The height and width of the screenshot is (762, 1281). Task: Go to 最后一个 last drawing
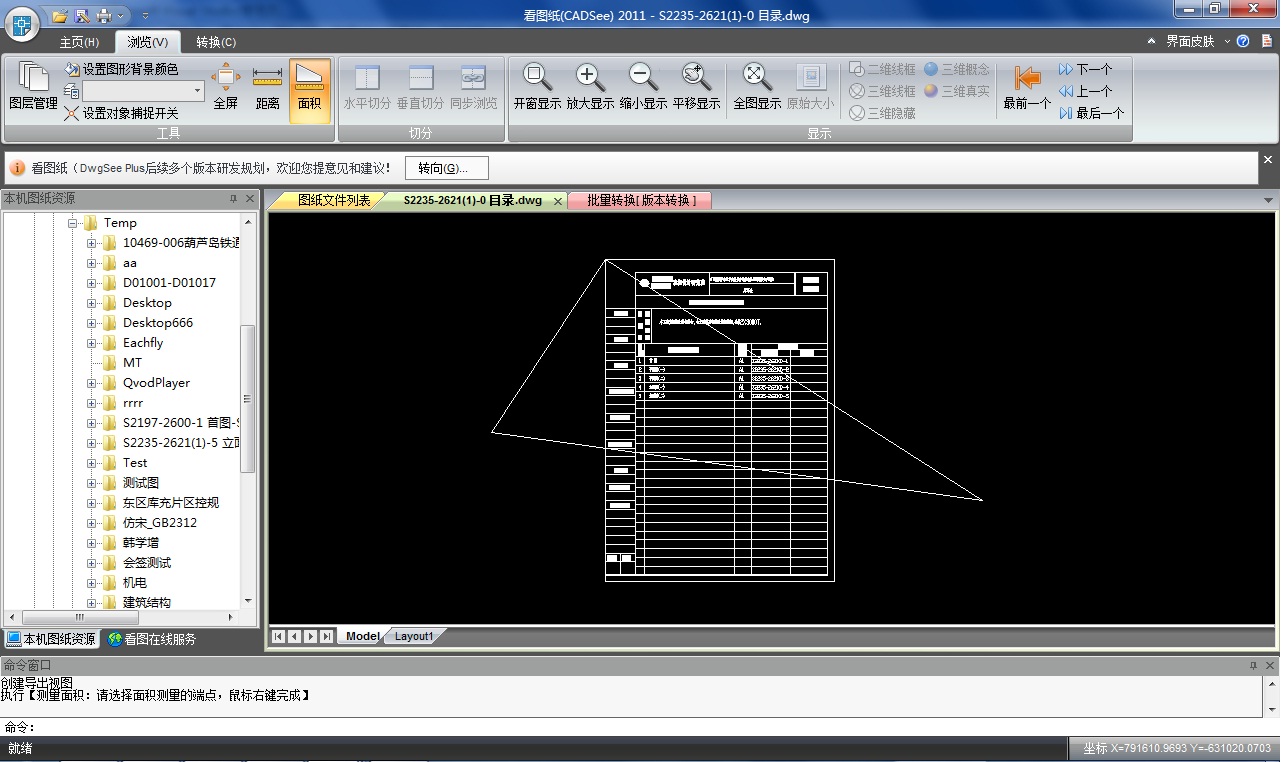pos(1092,113)
